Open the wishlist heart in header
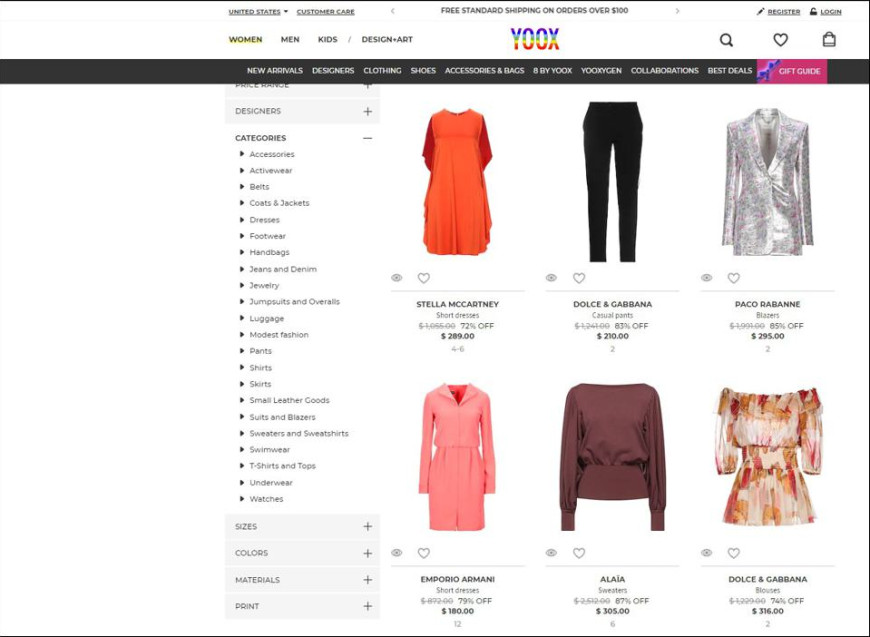870x637 pixels. [x=780, y=40]
